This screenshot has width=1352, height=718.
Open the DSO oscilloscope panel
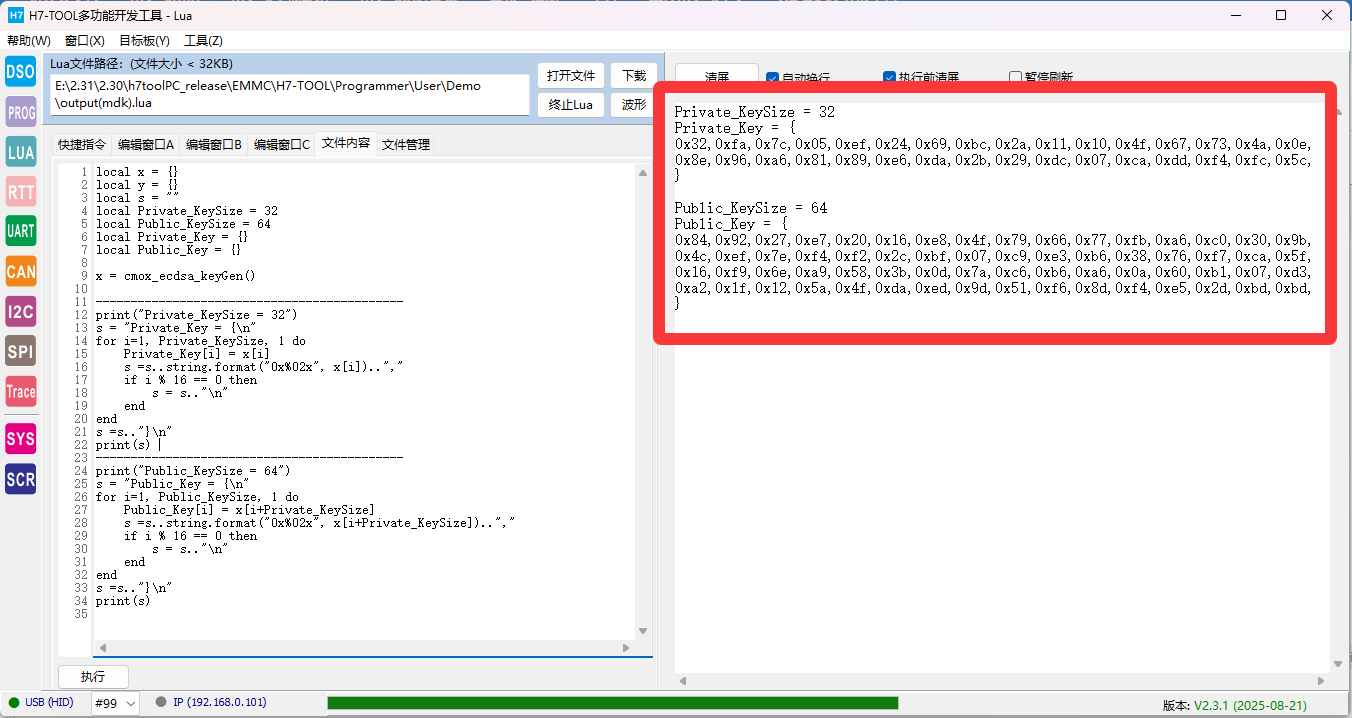(x=20, y=72)
